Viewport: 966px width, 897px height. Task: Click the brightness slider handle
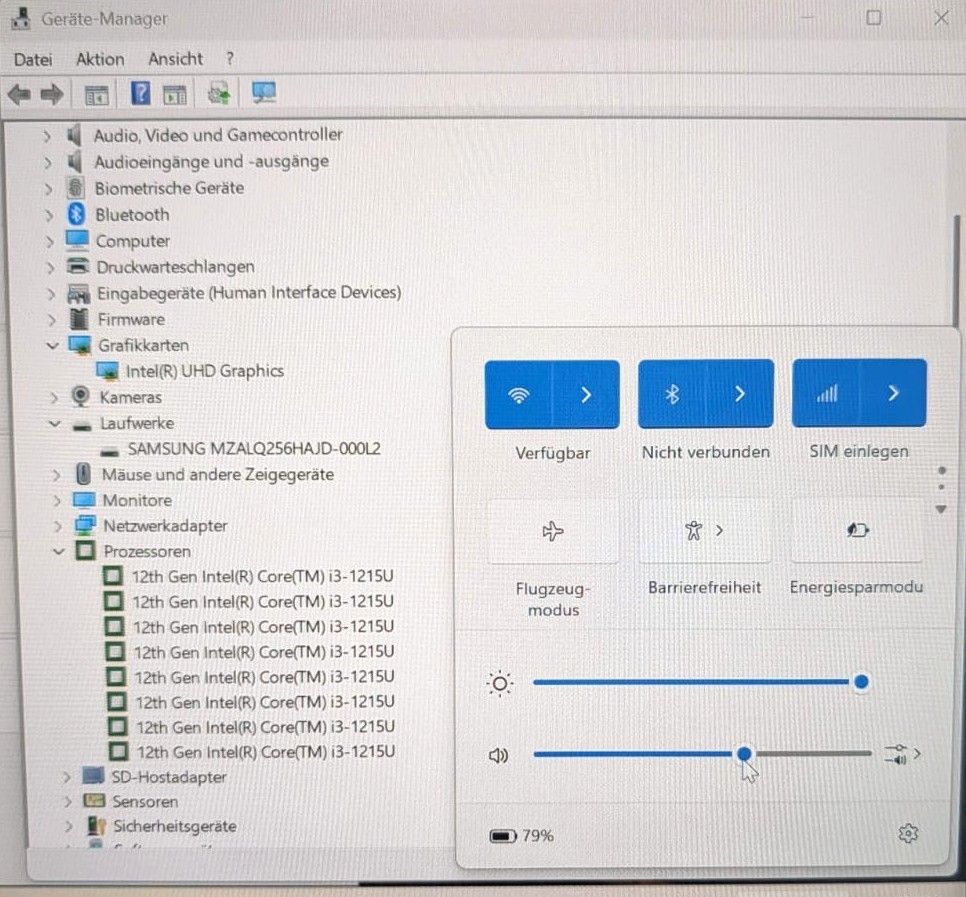pos(861,681)
